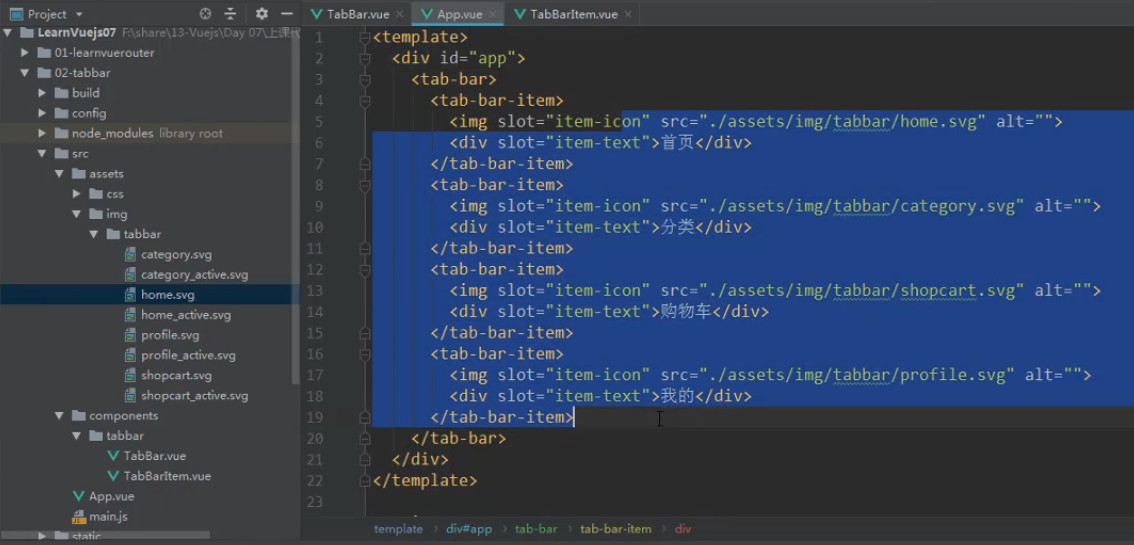
Task: Click the text 首页 on line 6
Action: click(x=678, y=142)
